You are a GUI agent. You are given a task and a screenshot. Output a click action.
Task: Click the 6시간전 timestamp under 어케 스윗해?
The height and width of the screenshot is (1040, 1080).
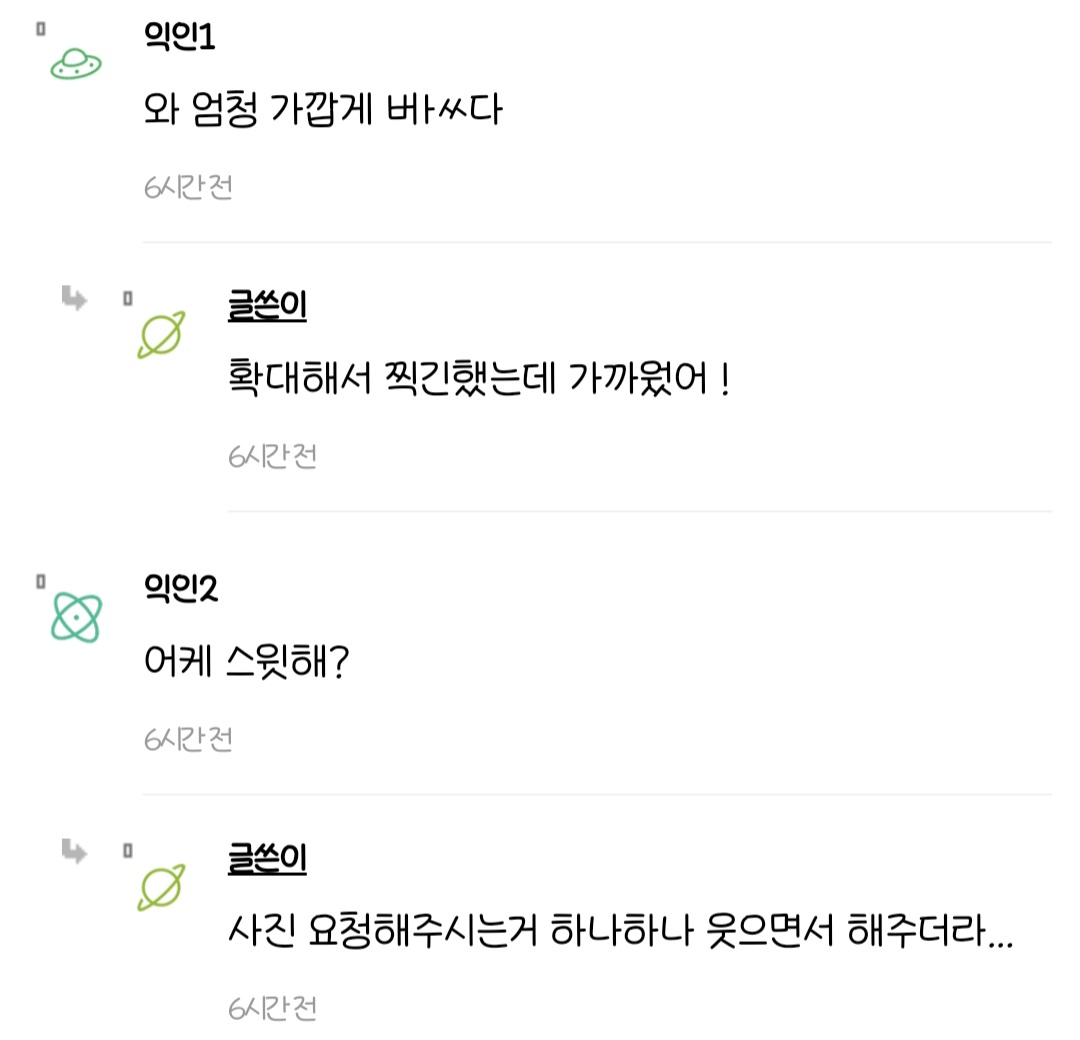[188, 739]
